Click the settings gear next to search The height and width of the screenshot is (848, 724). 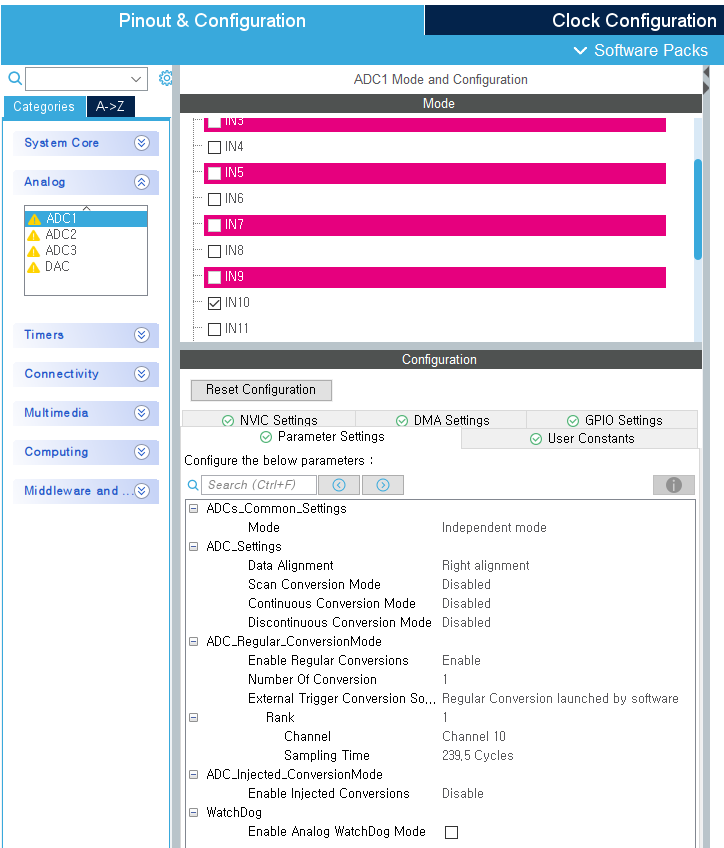(166, 78)
